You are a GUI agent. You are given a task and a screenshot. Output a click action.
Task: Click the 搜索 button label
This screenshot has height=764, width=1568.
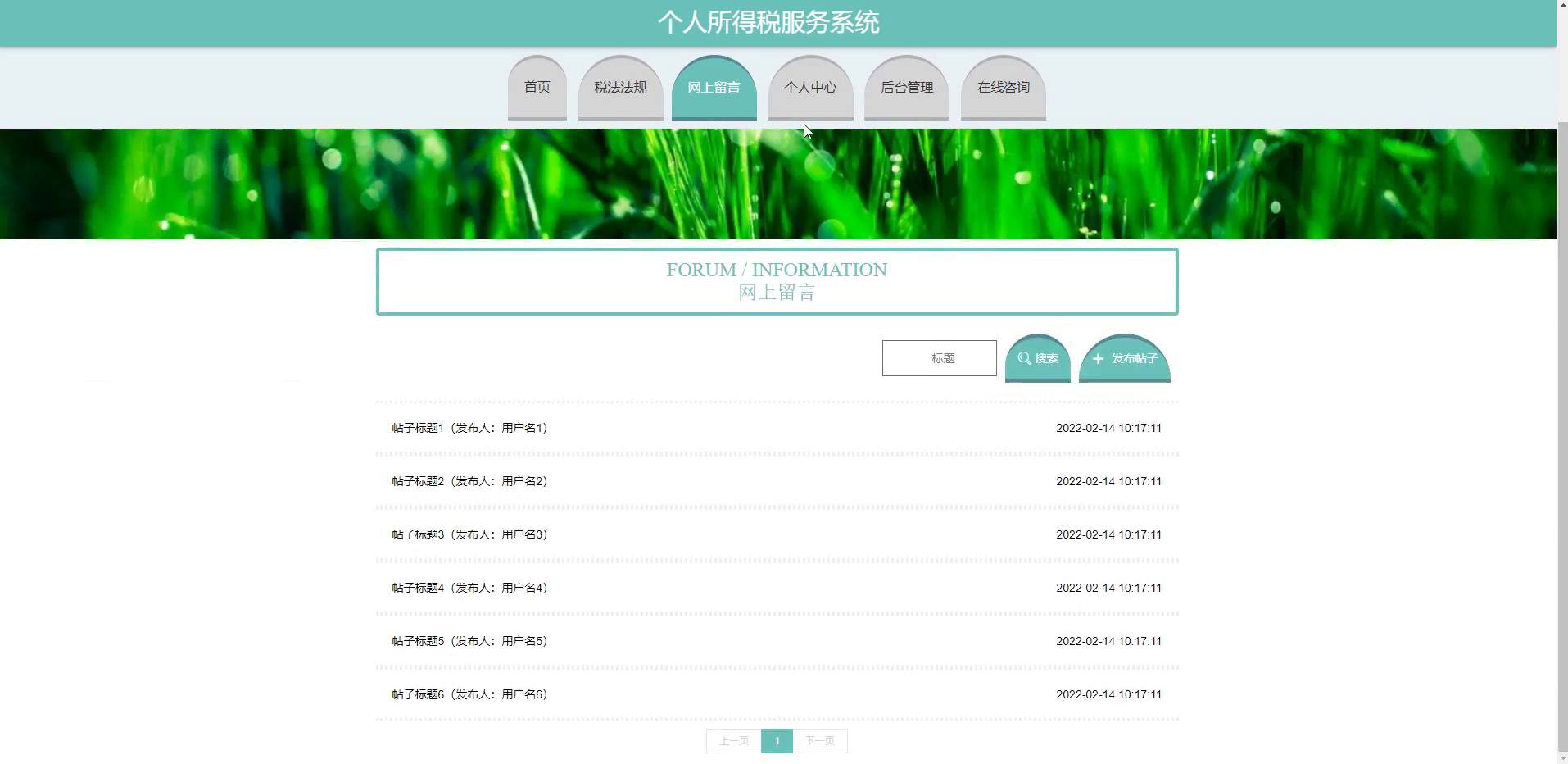pyautogui.click(x=1046, y=358)
